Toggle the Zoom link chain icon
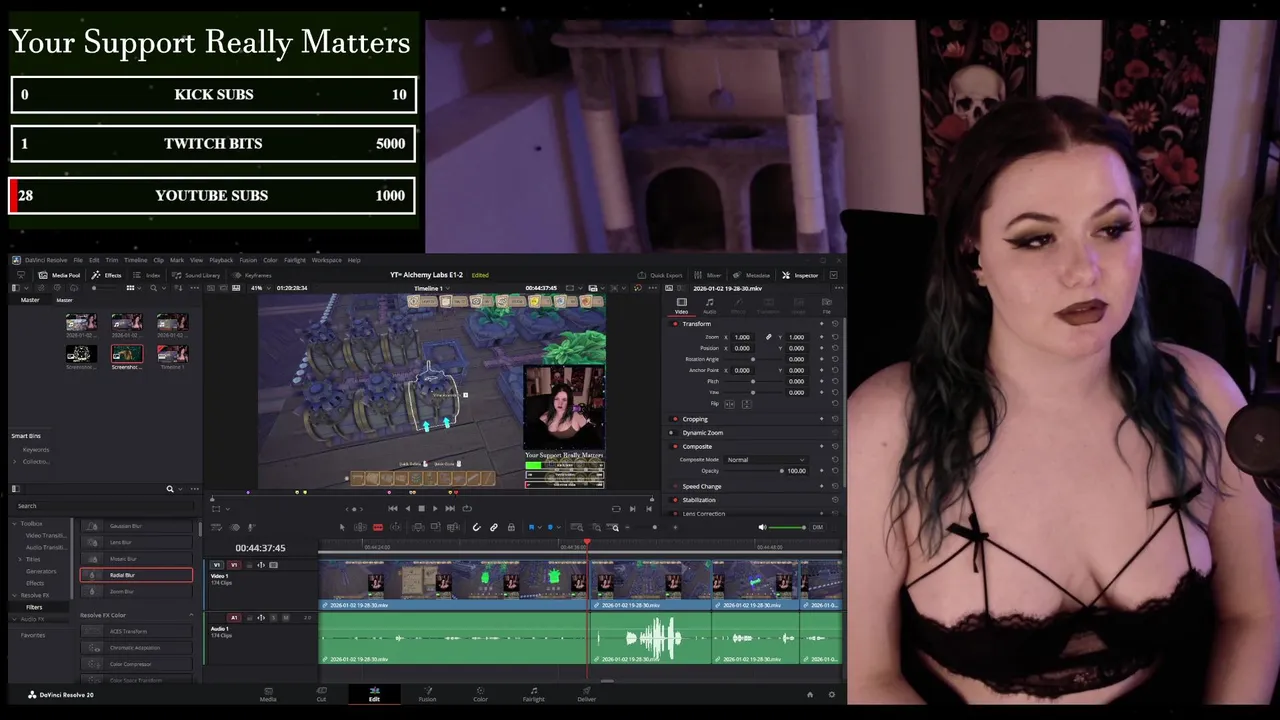This screenshot has height=720, width=1280. coord(768,337)
